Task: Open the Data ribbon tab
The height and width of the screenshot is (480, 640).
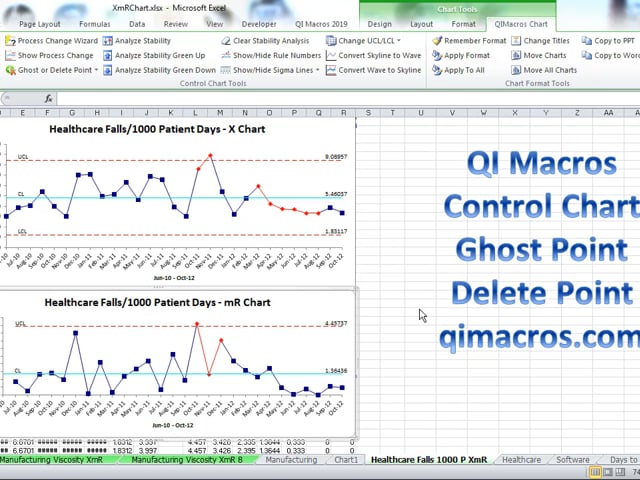Action: pos(137,24)
